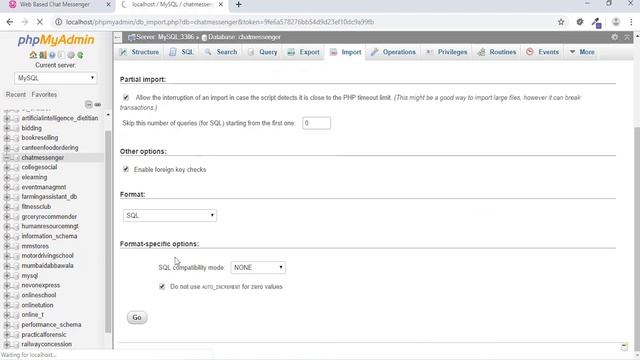Click the phpMyAdmin home icon
This screenshot has height=360, width=640.
click(33, 55)
